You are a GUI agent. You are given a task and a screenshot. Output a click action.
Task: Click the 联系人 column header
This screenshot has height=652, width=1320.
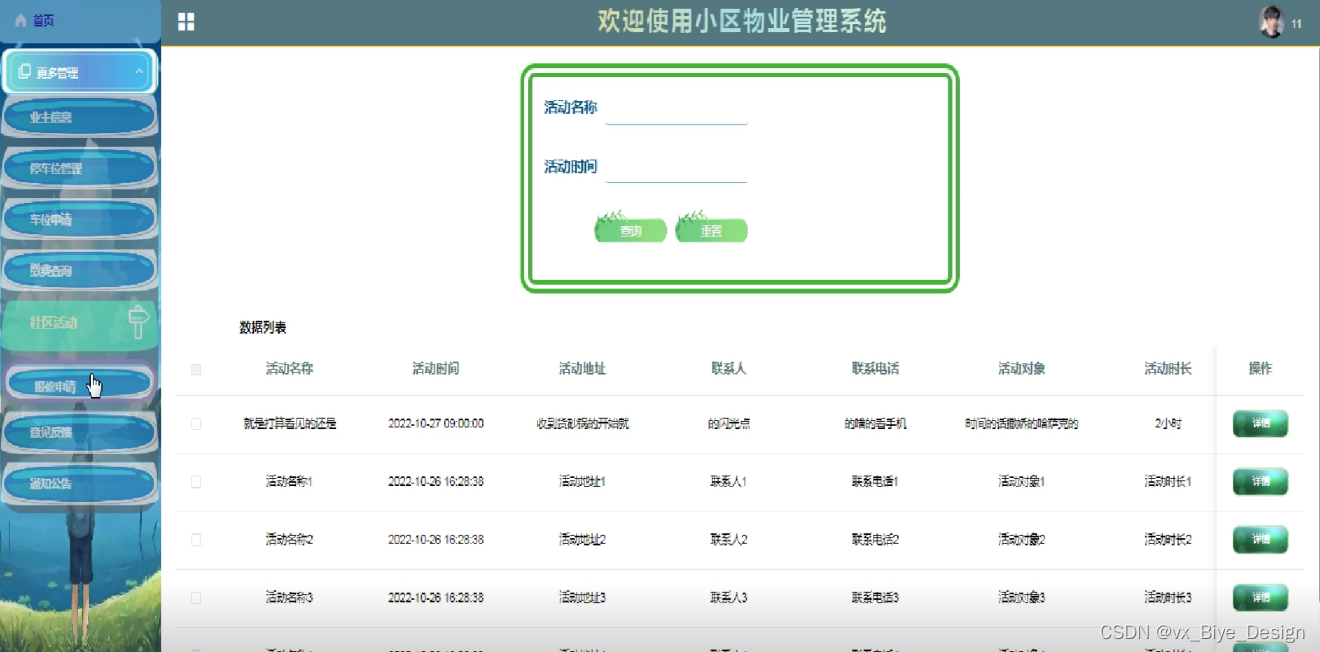click(x=728, y=369)
